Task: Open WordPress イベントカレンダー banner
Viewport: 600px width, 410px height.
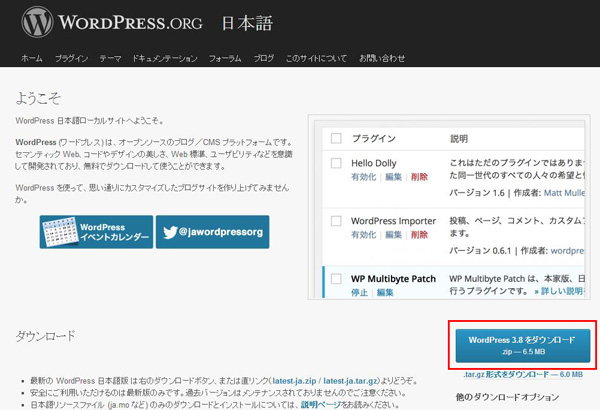Action: click(96, 232)
